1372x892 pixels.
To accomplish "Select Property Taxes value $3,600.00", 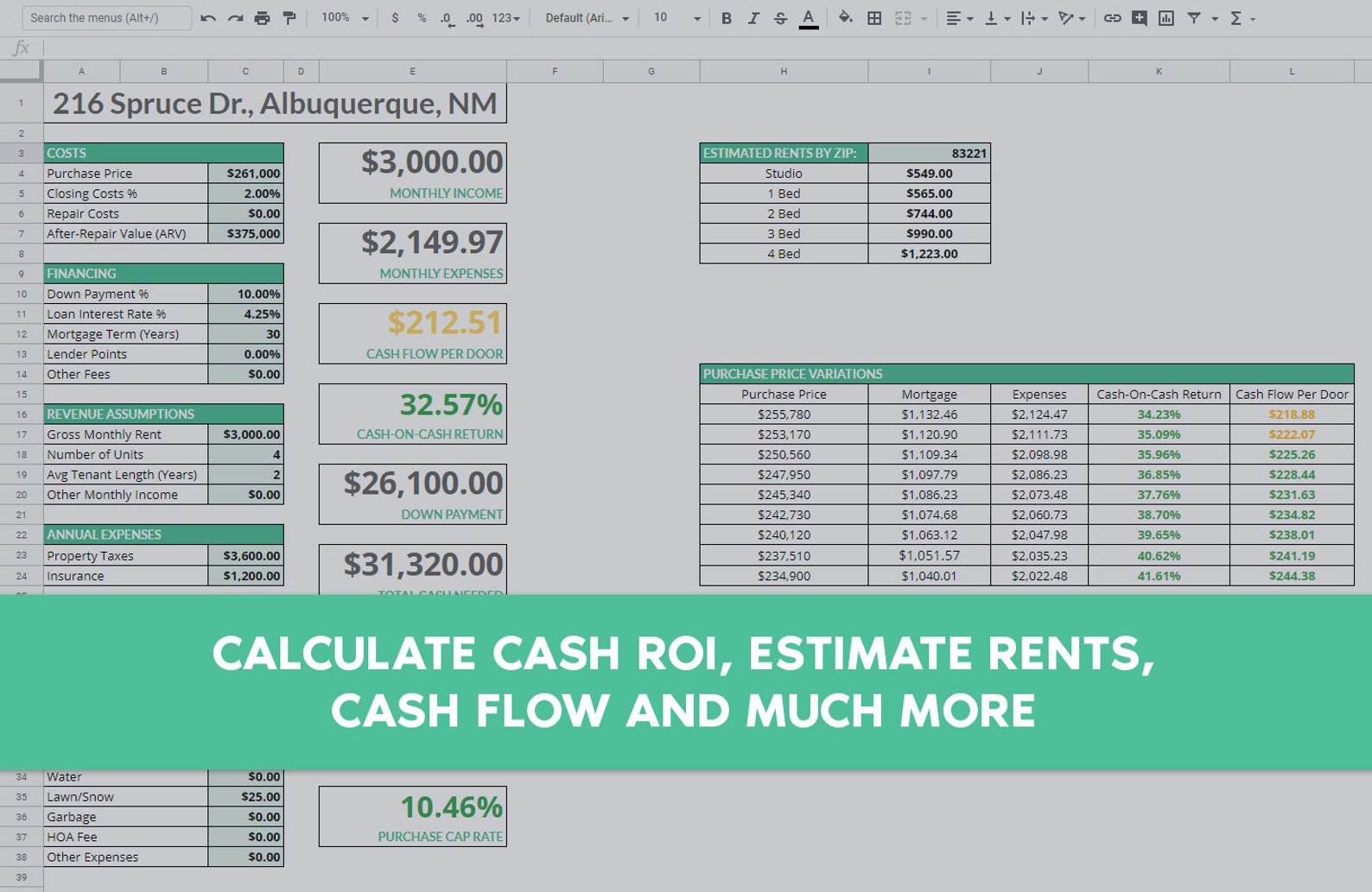I will [x=245, y=555].
